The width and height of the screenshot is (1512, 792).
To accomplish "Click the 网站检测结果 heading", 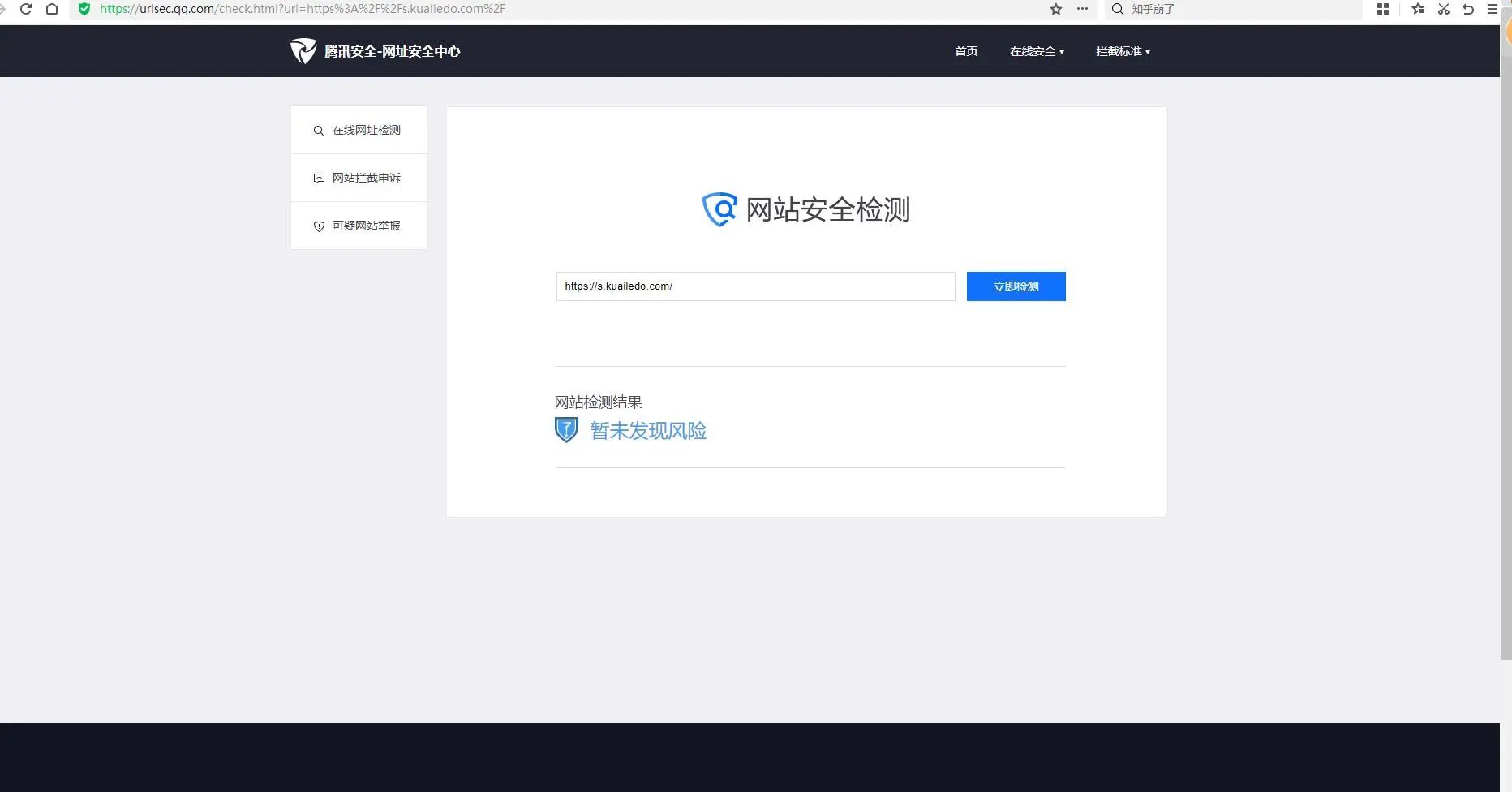I will click(x=599, y=402).
